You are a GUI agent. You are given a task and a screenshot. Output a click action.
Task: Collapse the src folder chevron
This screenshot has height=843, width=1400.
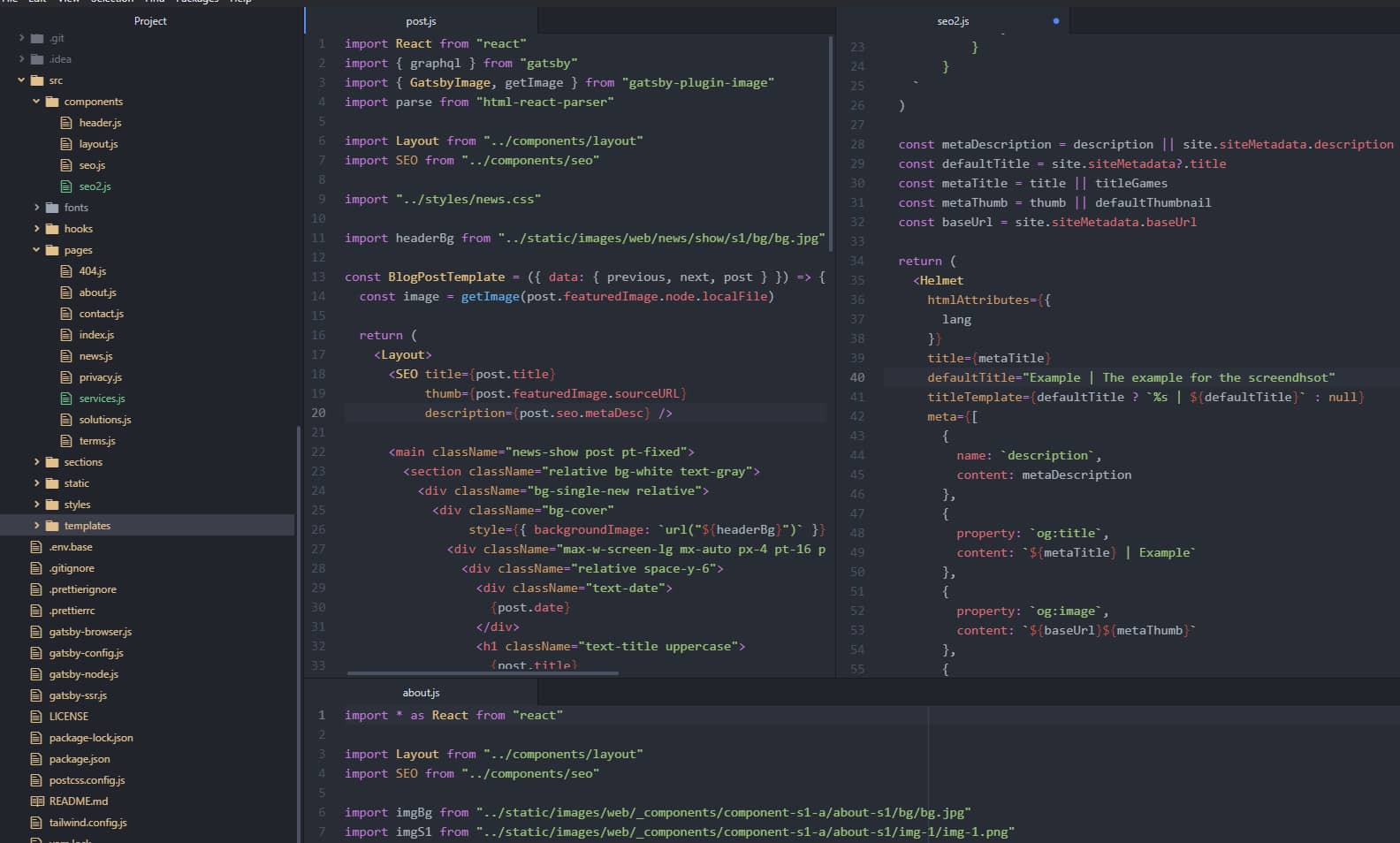coord(21,80)
